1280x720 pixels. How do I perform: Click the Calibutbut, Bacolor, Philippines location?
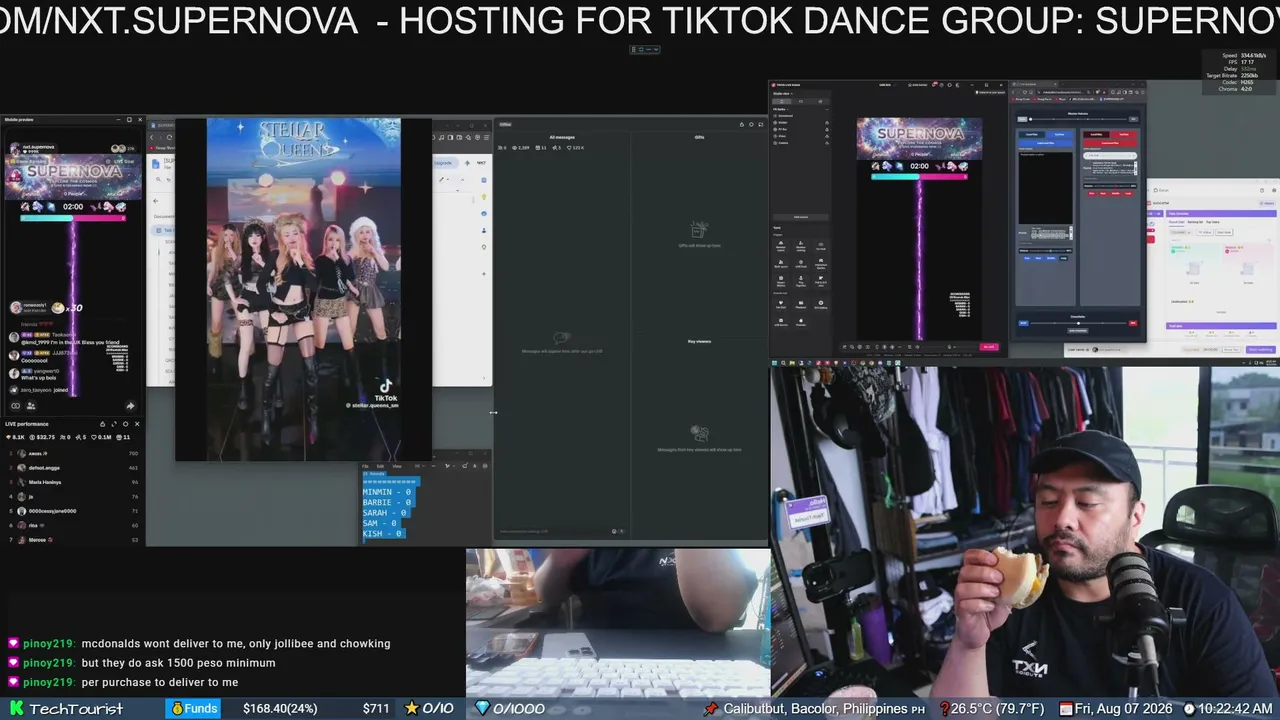816,708
